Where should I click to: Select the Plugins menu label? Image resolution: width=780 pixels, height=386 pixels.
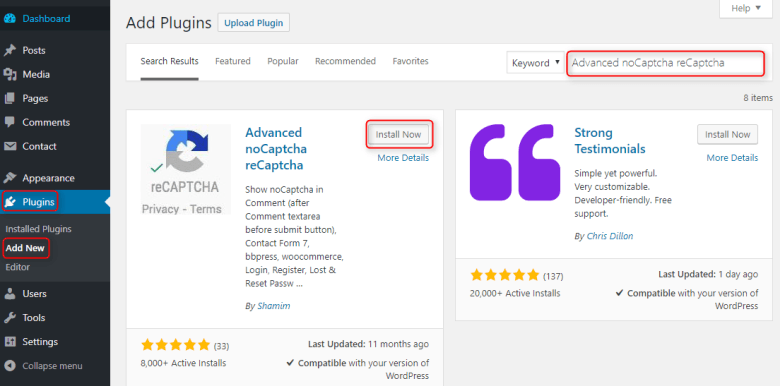[38, 202]
